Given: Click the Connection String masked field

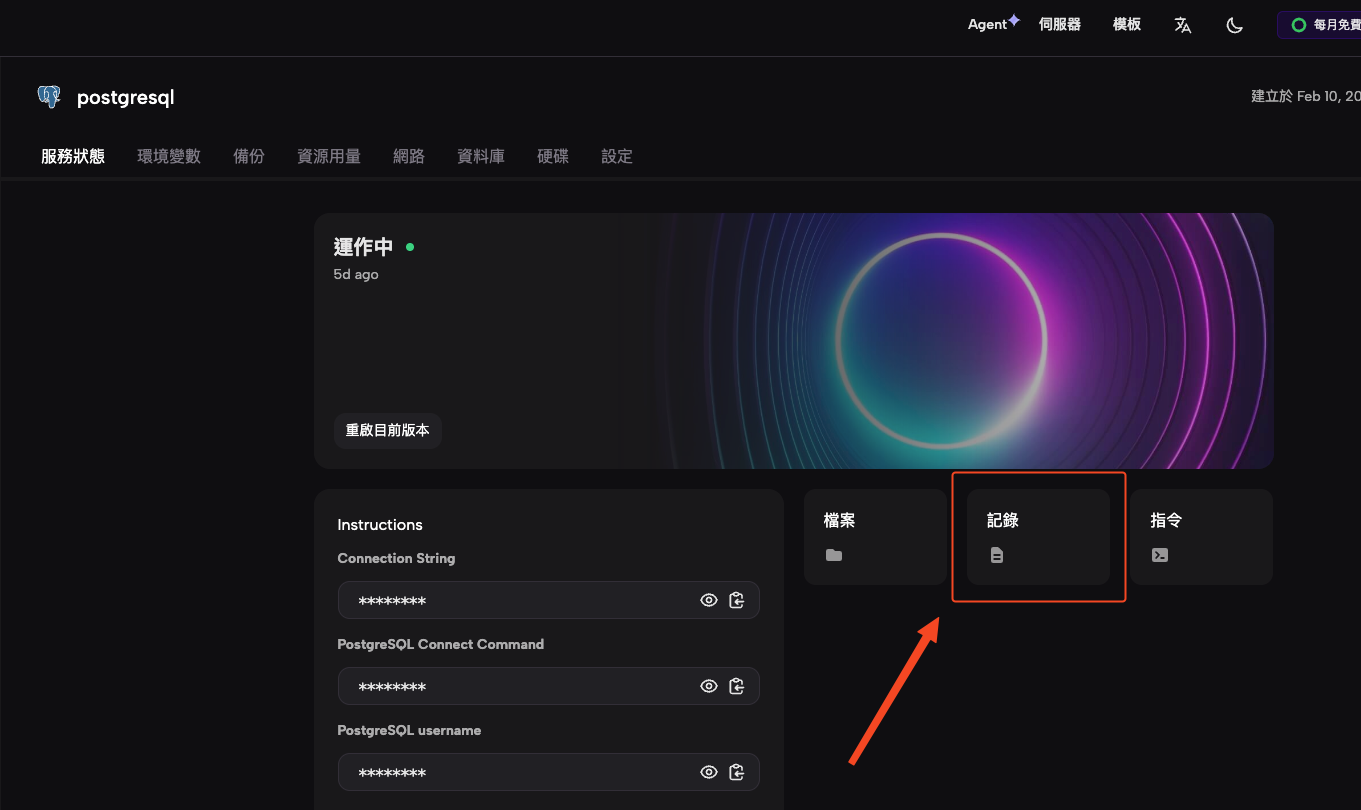Looking at the screenshot, I should (549, 600).
